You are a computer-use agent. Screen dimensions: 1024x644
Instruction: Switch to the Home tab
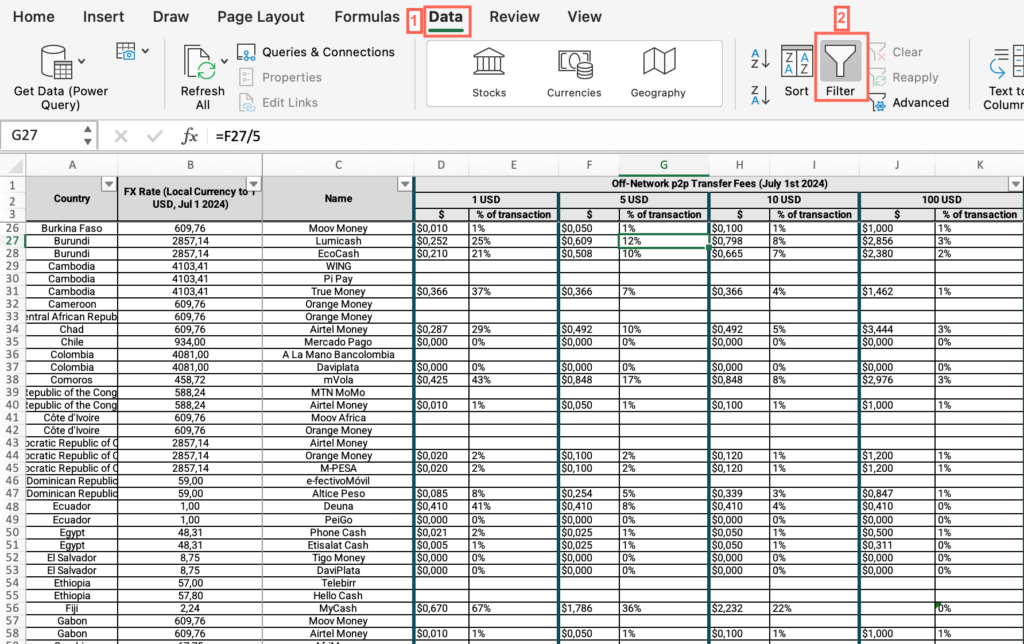pyautogui.click(x=34, y=17)
